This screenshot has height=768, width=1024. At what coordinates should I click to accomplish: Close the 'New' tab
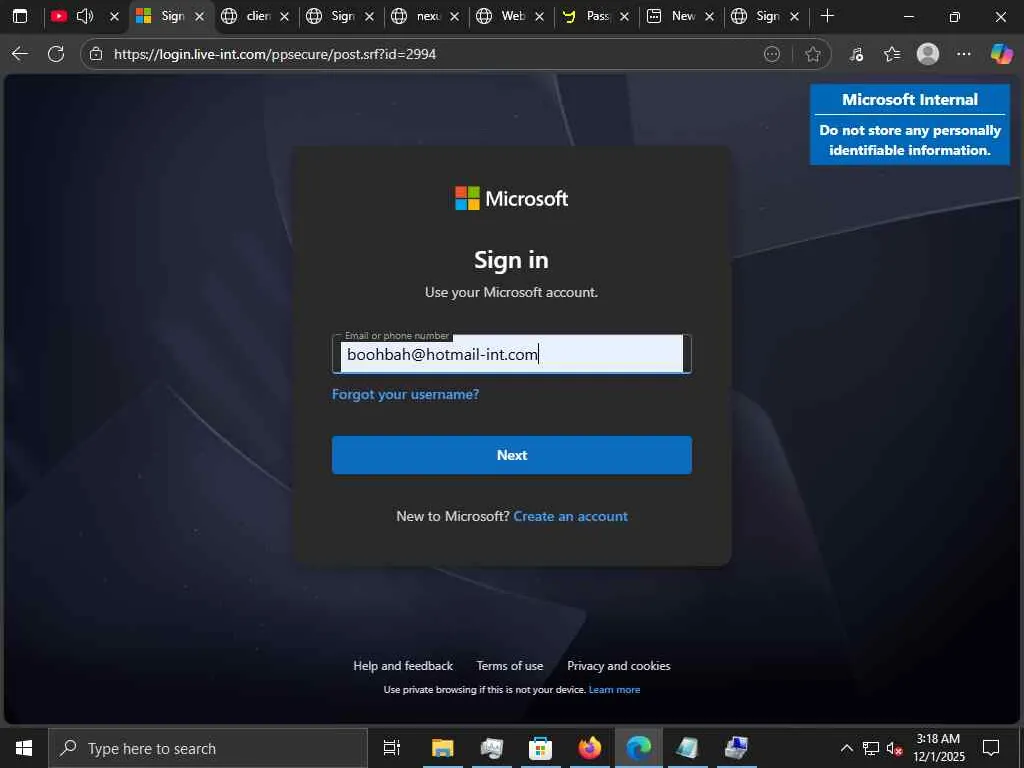[709, 16]
